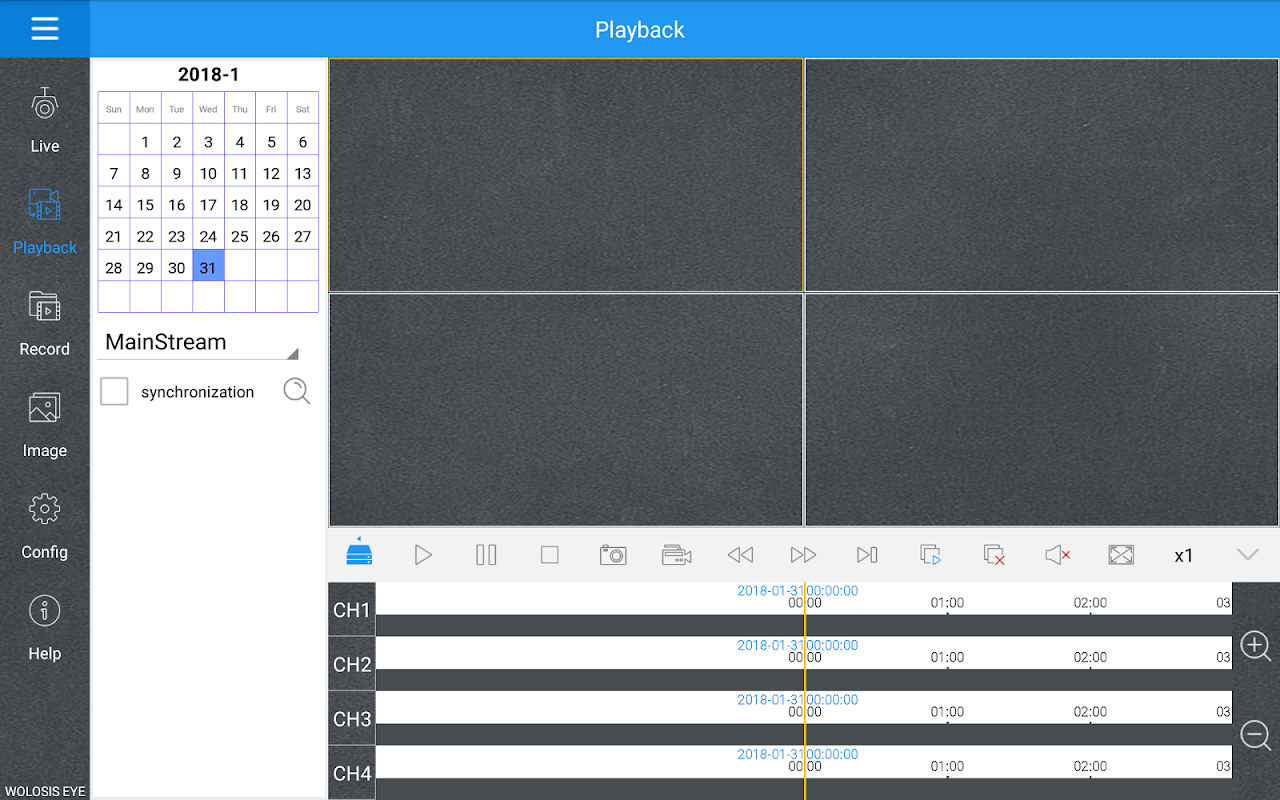Open the MainStream dropdown
Image resolution: width=1280 pixels, height=800 pixels.
199,342
